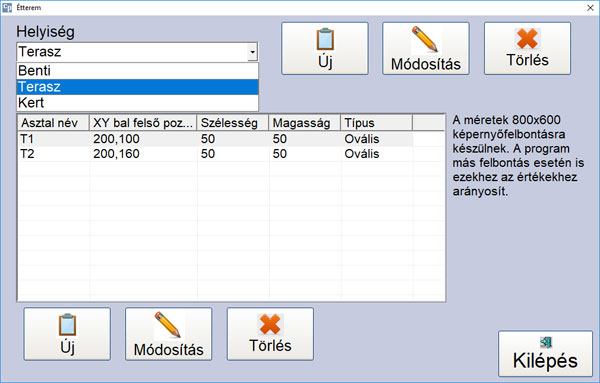
Task: Click the Étterem window app icon
Action: [x=7, y=8]
